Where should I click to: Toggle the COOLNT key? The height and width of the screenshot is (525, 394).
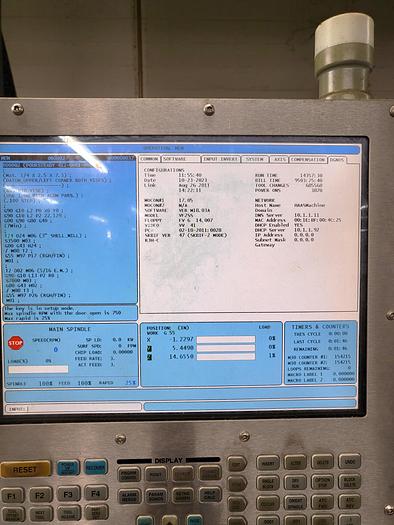click(x=268, y=503)
